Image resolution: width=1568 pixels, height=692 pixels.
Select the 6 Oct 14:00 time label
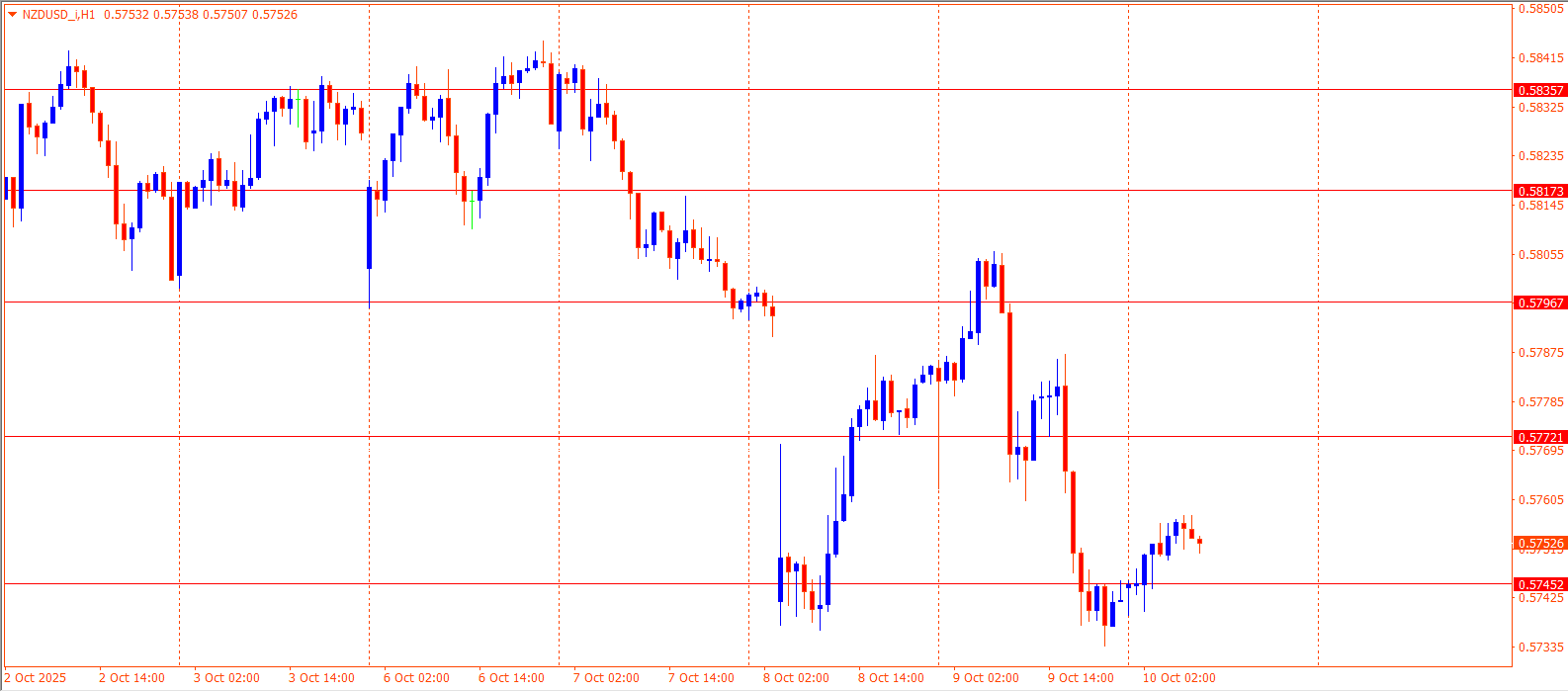coord(511,678)
